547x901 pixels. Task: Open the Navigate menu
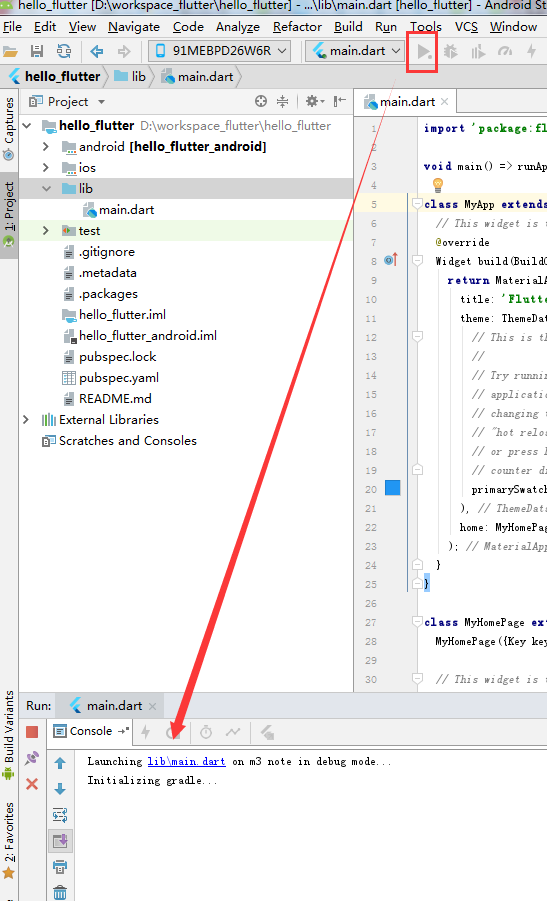134,27
